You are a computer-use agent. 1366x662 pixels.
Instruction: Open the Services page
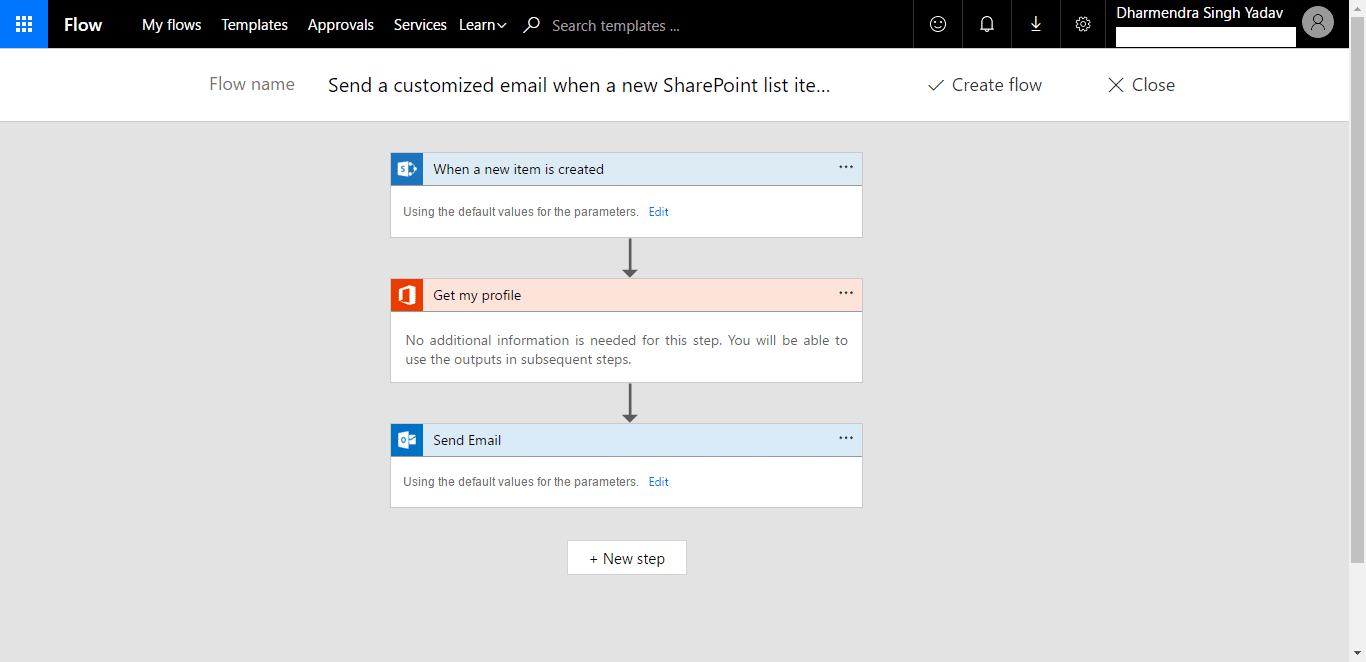[x=420, y=25]
